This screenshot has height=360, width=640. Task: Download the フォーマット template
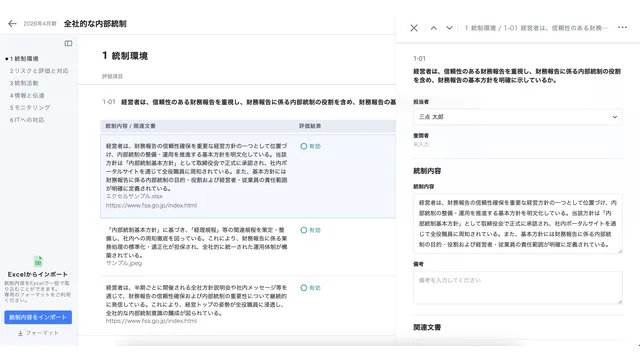pyautogui.click(x=38, y=333)
